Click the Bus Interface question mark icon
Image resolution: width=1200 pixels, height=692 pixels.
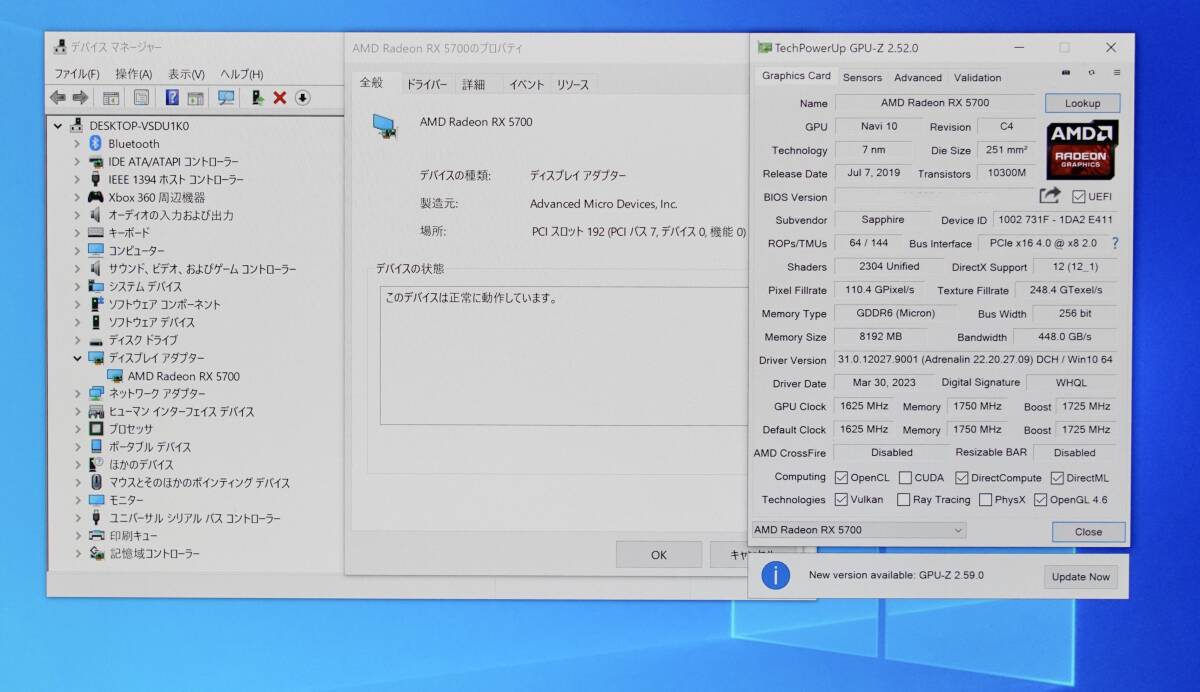pyautogui.click(x=1115, y=243)
